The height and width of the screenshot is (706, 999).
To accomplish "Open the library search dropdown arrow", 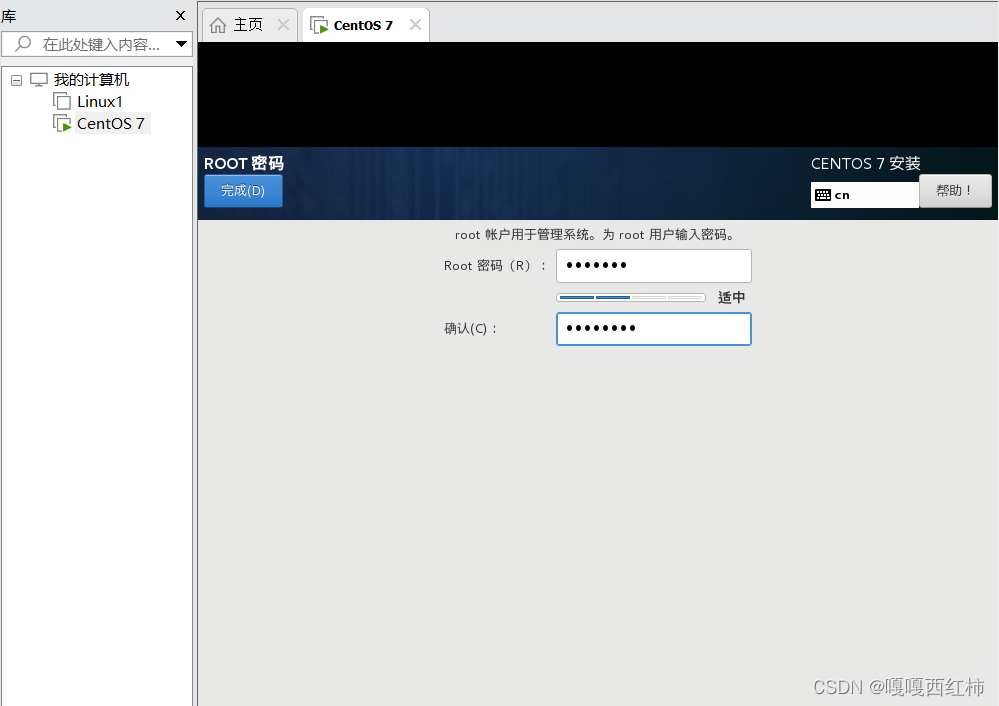I will [x=182, y=44].
